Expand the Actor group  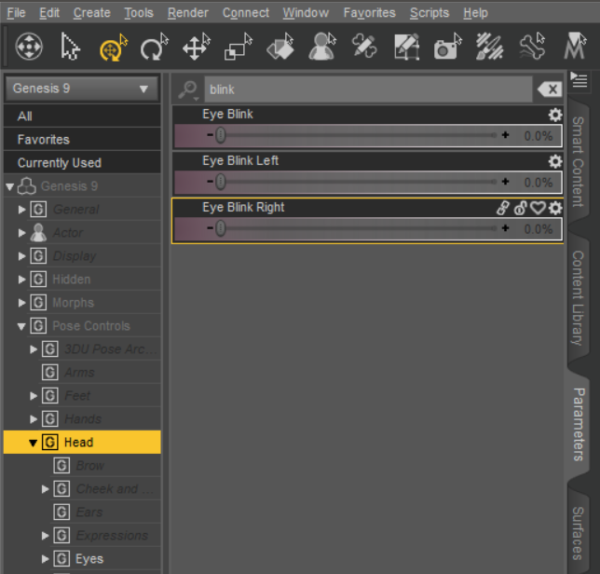point(22,233)
